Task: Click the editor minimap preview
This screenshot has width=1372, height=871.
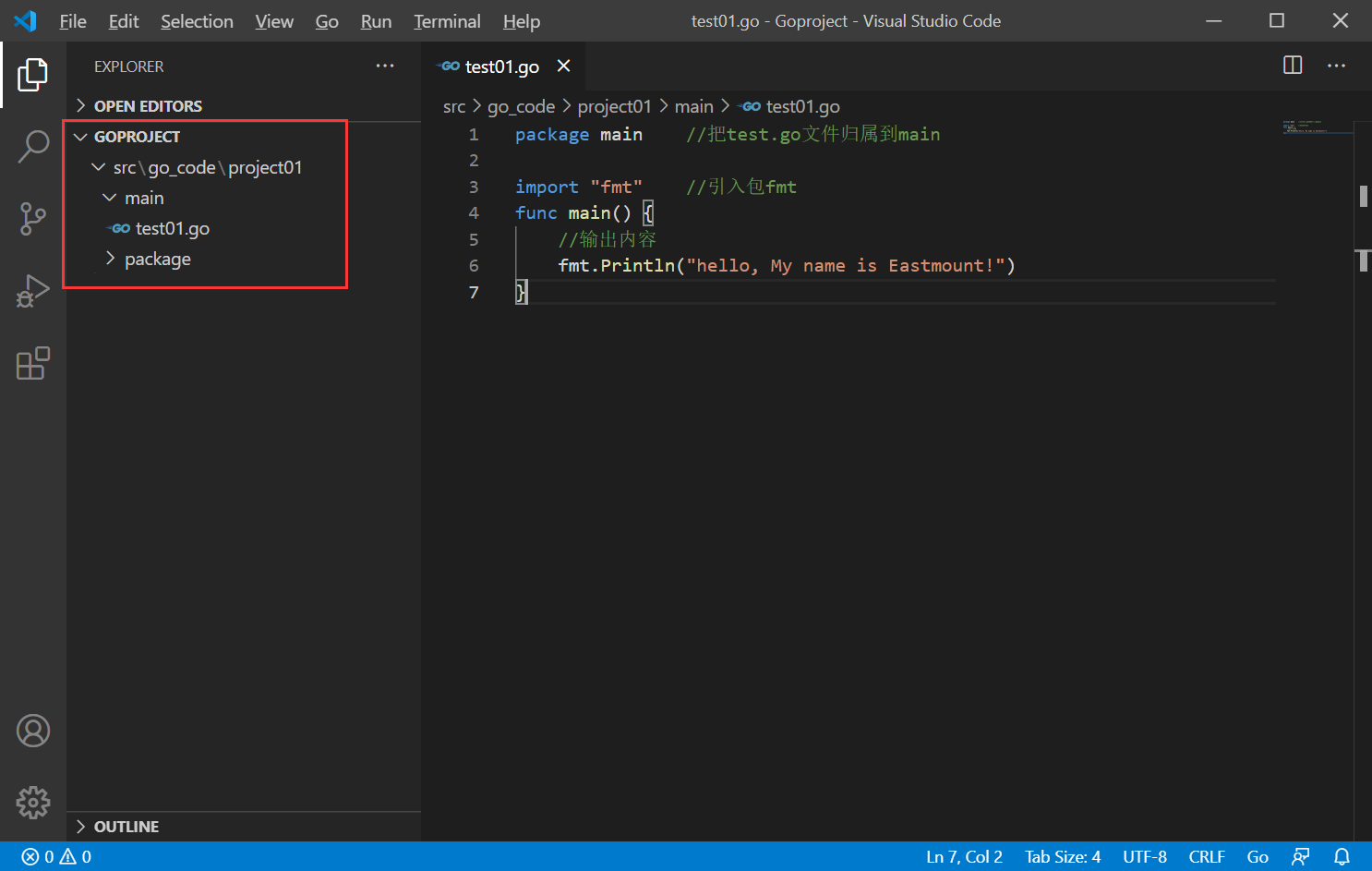Action: point(1318,127)
